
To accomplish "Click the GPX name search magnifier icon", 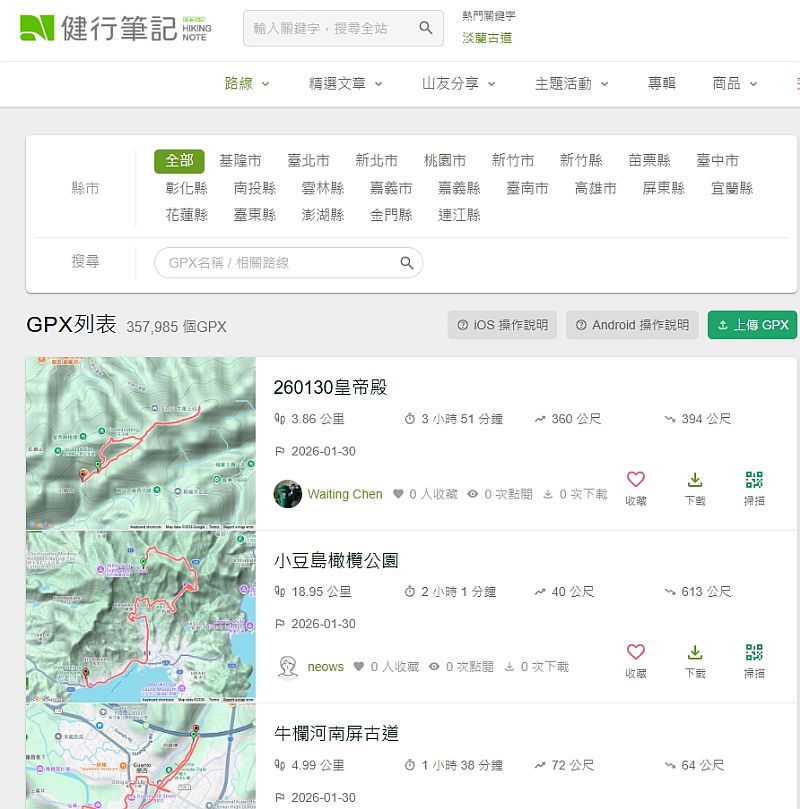I will (x=407, y=263).
